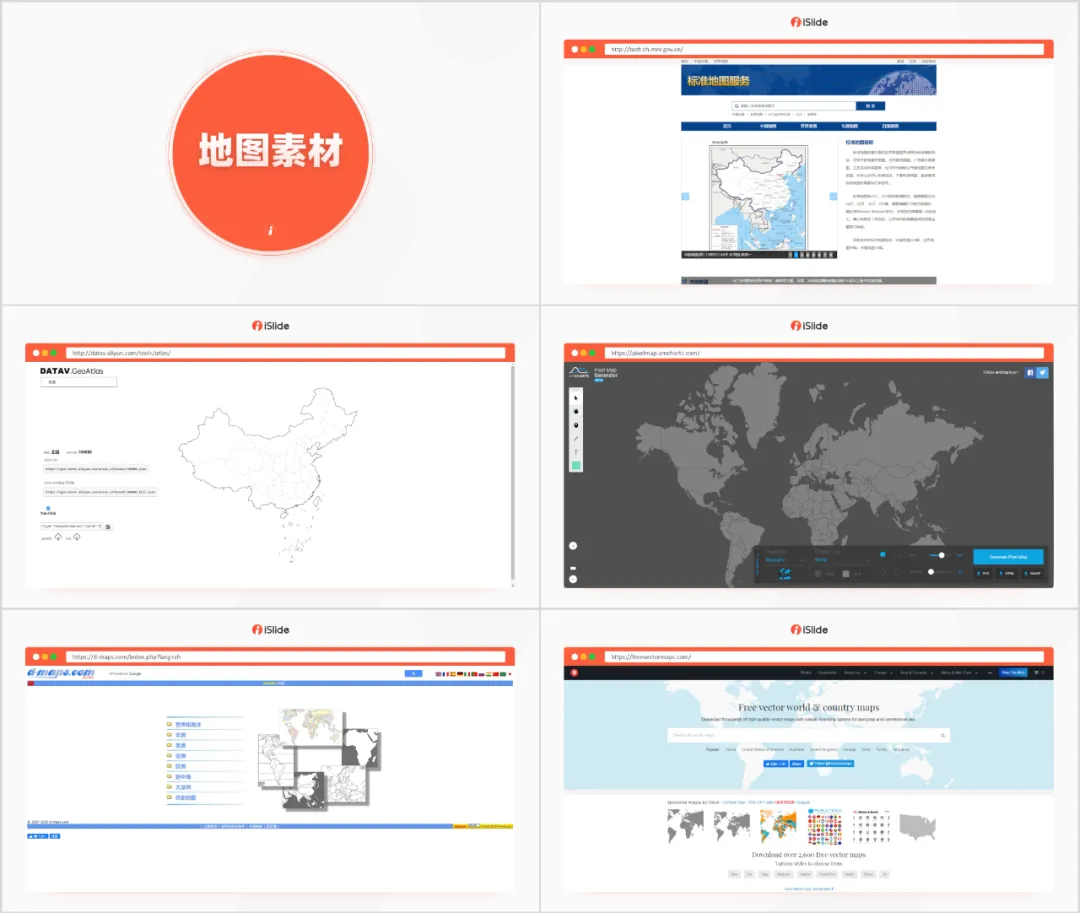
Task: Click the China map preview image on 标准地图服务
Action: point(758,198)
